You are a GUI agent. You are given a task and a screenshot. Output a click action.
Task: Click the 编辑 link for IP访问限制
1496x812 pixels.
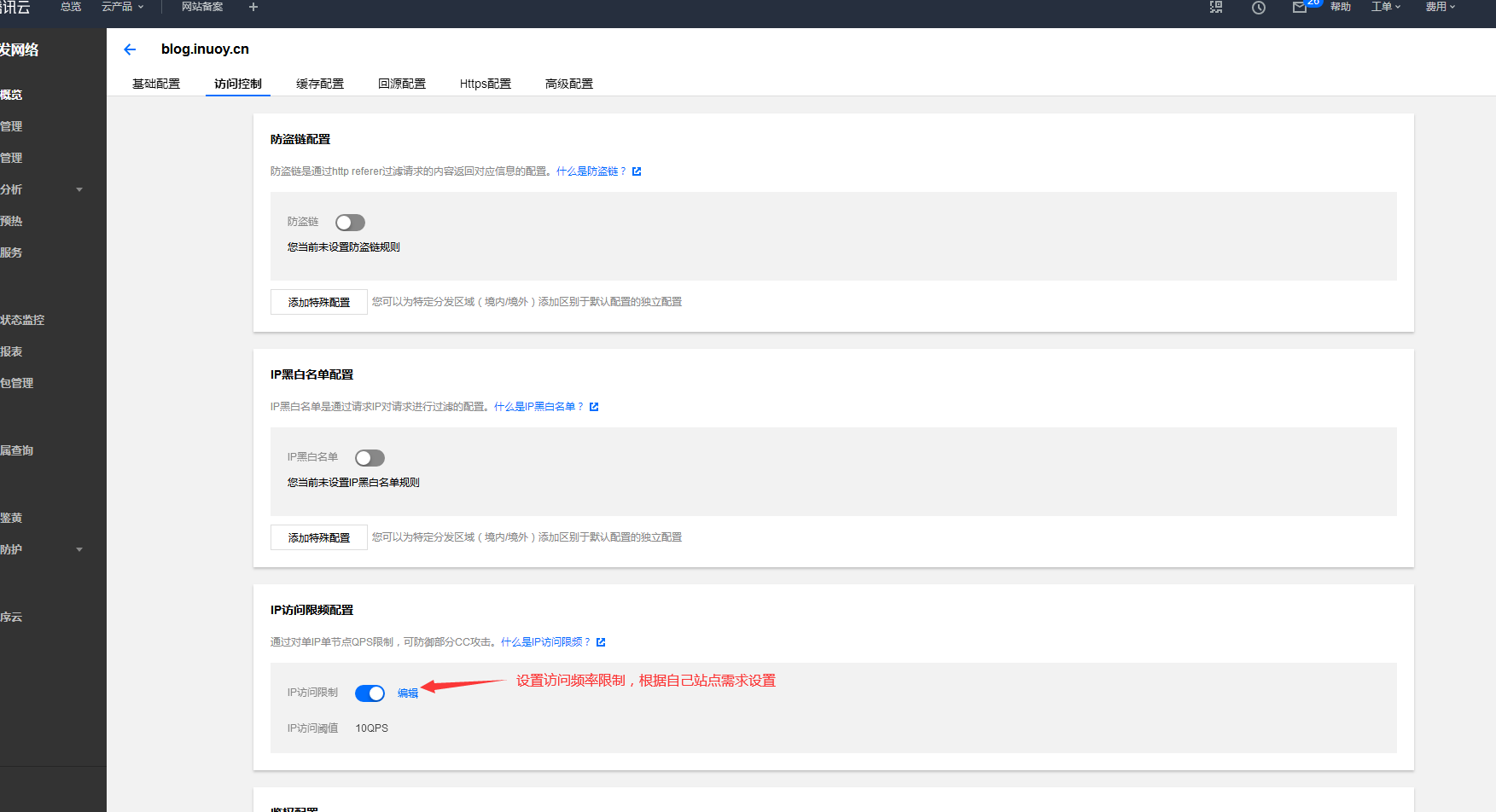408,693
